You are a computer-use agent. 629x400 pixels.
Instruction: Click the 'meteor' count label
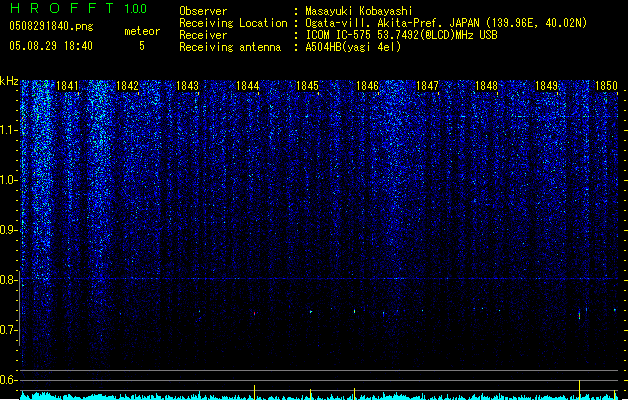[142, 31]
